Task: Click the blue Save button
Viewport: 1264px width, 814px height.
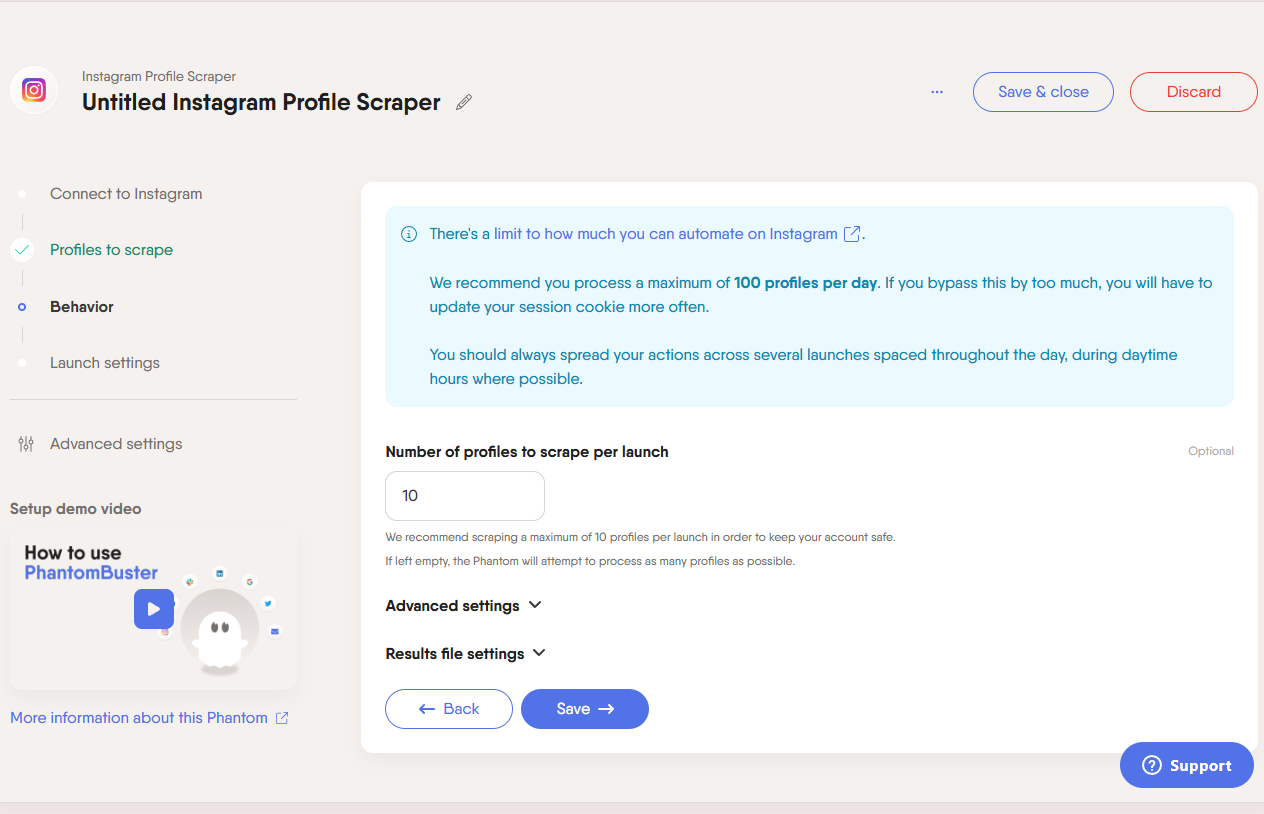Action: pos(585,709)
